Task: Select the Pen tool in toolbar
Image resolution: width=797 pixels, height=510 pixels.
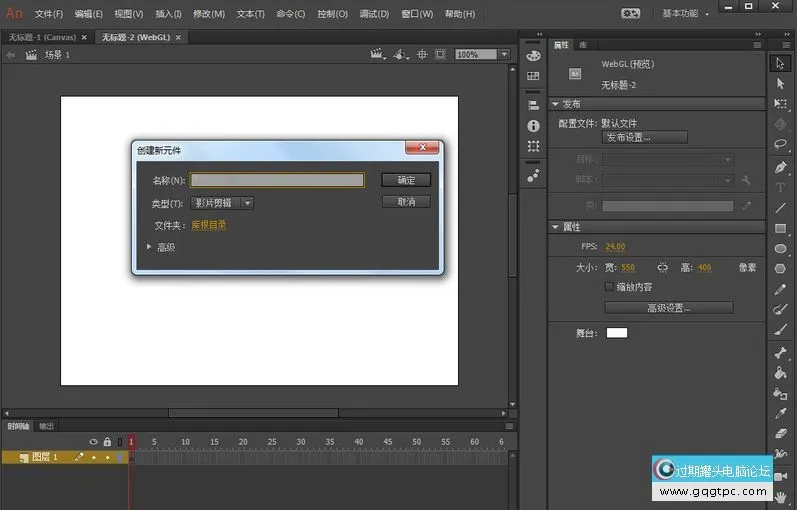Action: click(781, 166)
